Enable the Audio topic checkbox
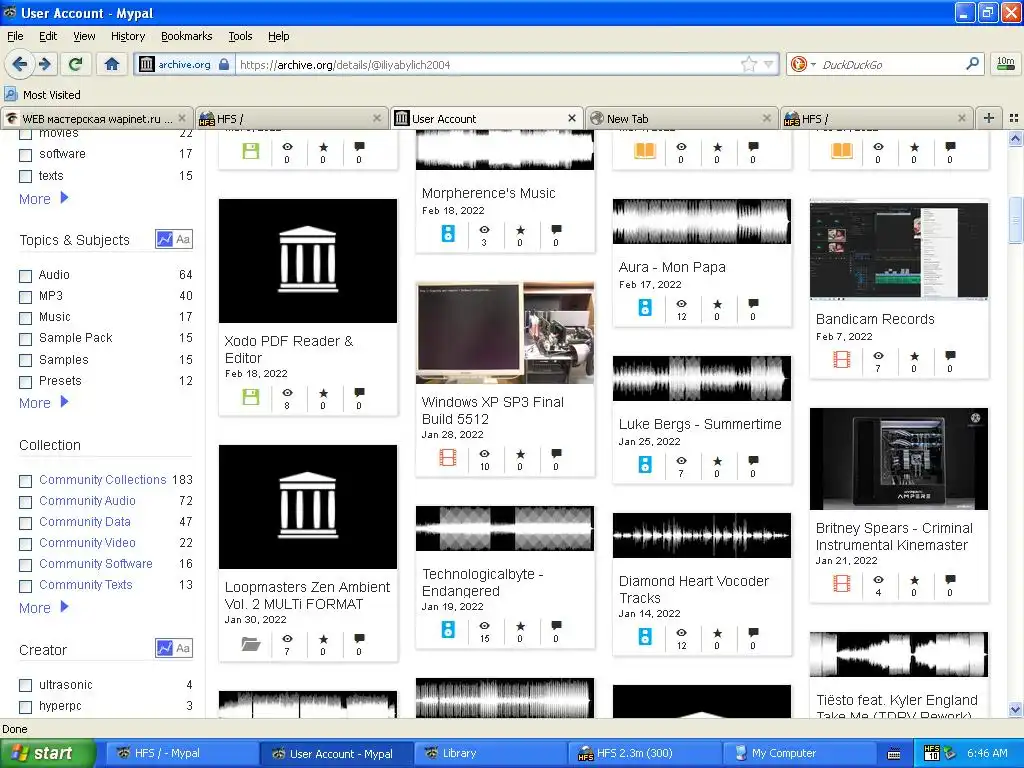This screenshot has height=768, width=1024. click(x=25, y=276)
